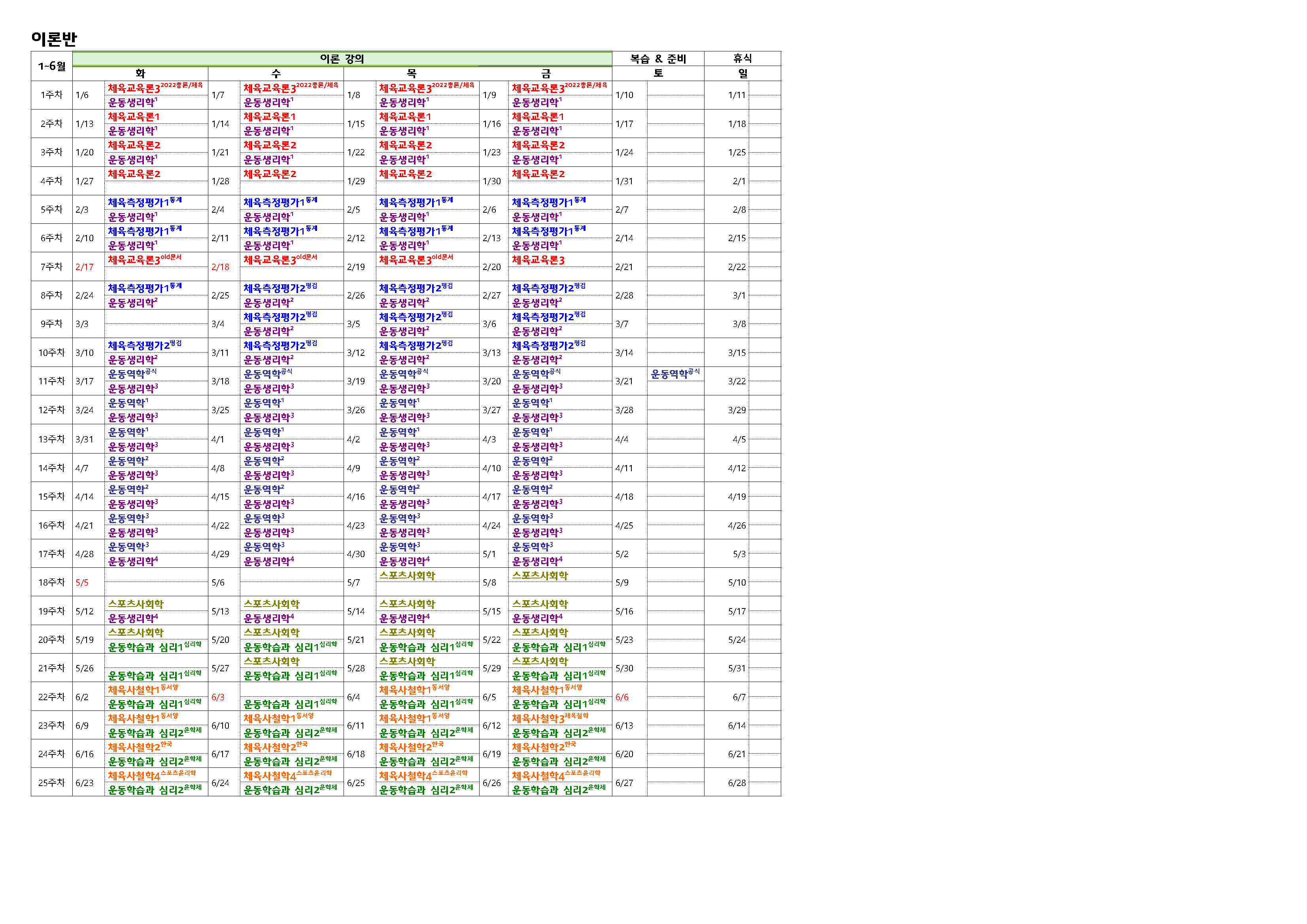The height and width of the screenshot is (924, 1307).
Task: Click the 휴식 column header
Action: coord(742,59)
